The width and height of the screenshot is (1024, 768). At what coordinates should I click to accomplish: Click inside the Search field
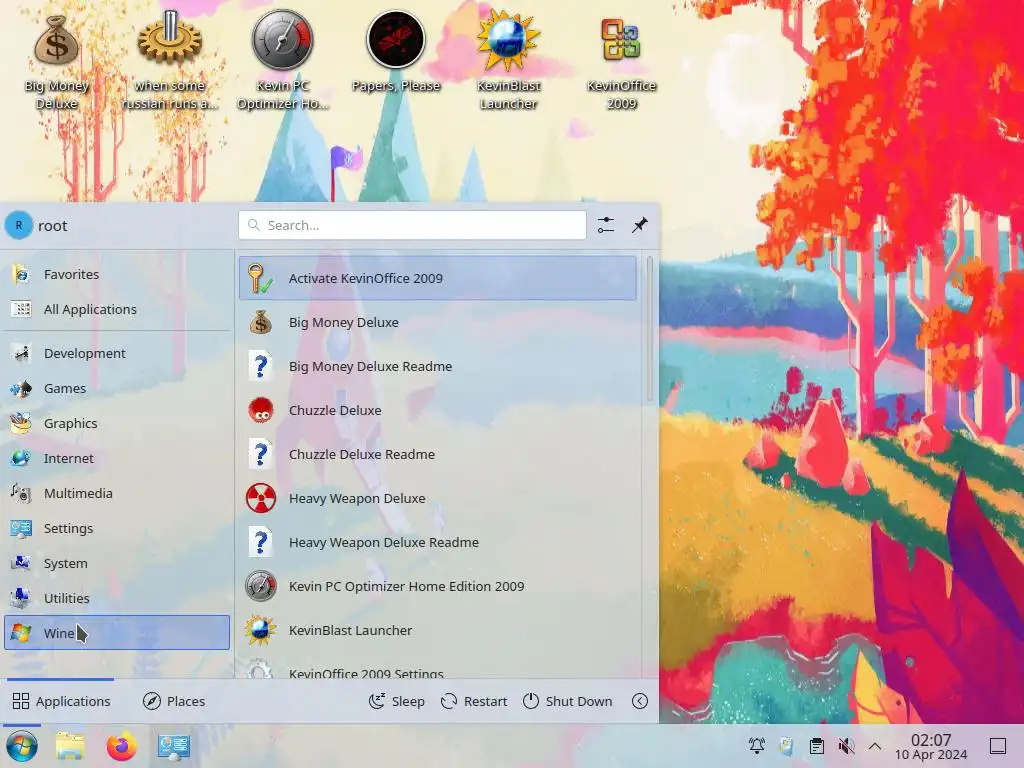pos(412,225)
